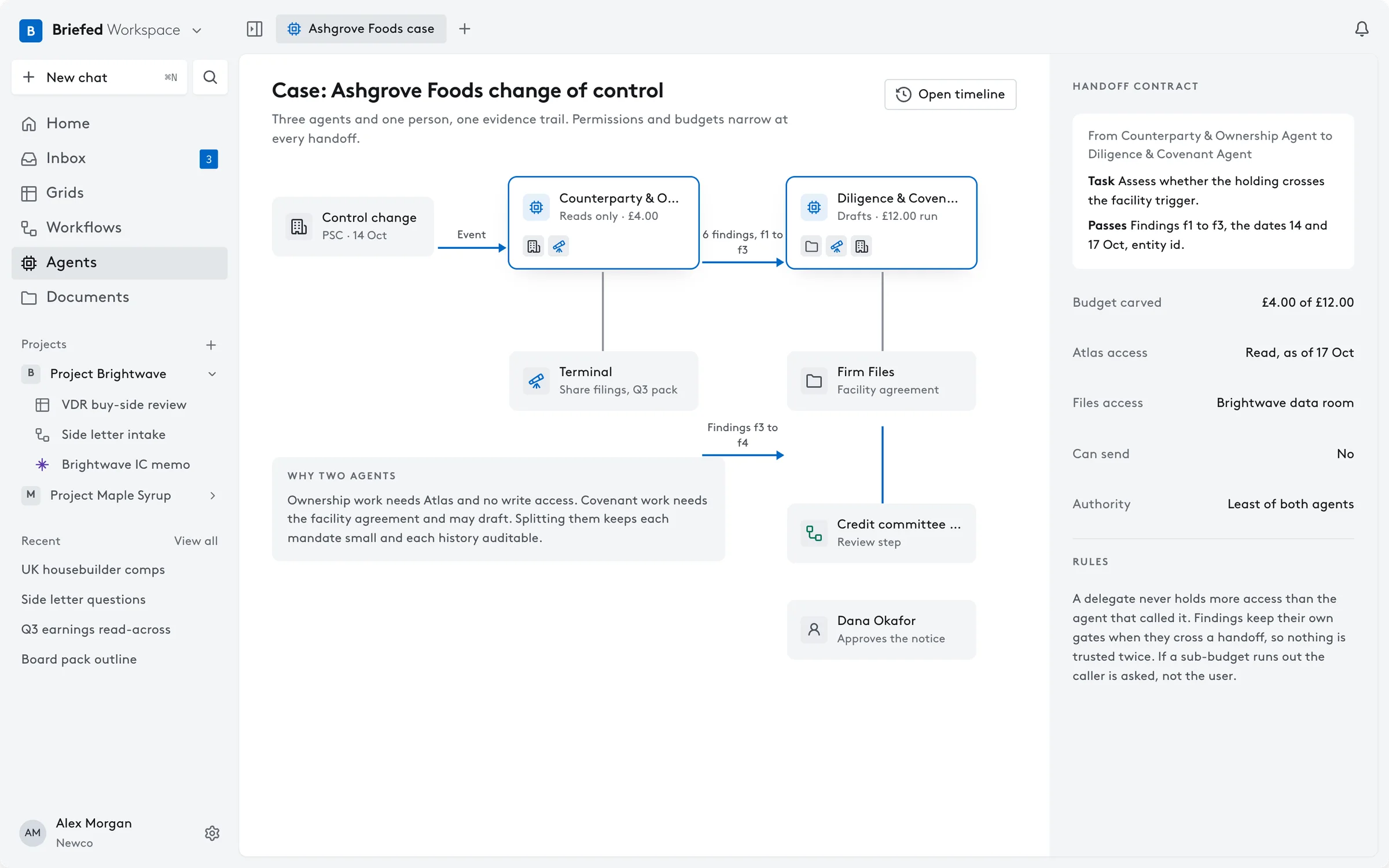Viewport: 1389px width, 868px height.
Task: Toggle the sidebar panel icon
Action: pos(255,29)
